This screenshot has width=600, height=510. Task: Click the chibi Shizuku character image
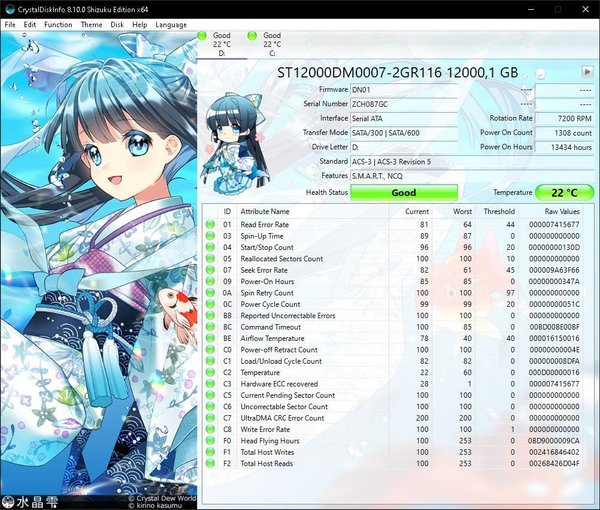click(x=235, y=143)
